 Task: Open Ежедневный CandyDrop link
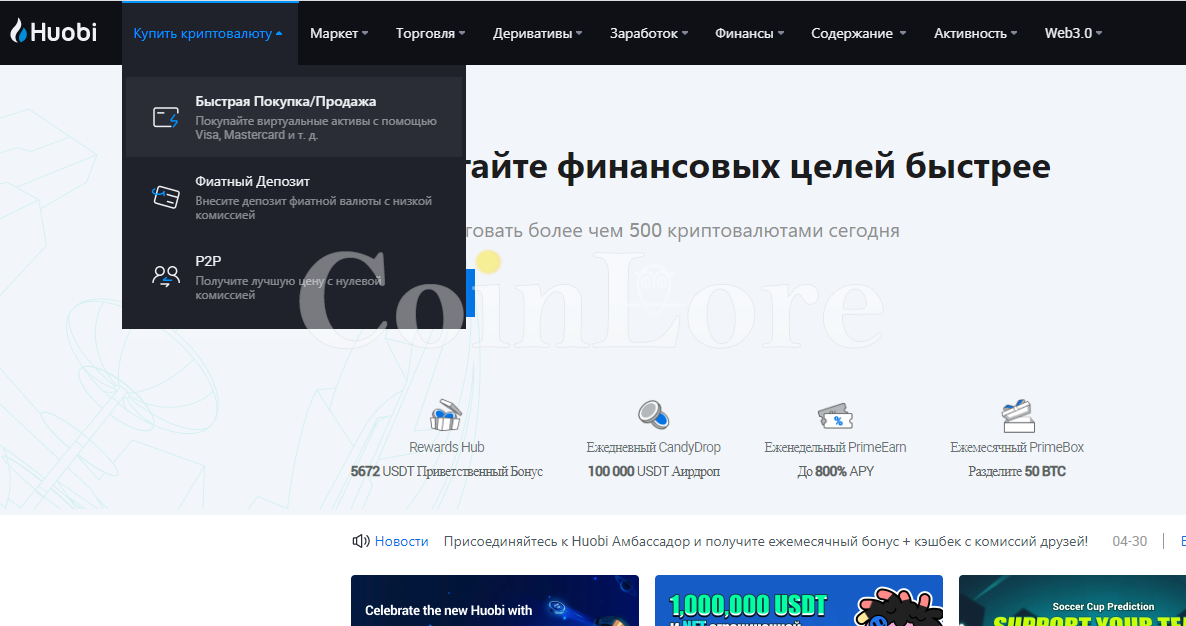click(x=654, y=448)
